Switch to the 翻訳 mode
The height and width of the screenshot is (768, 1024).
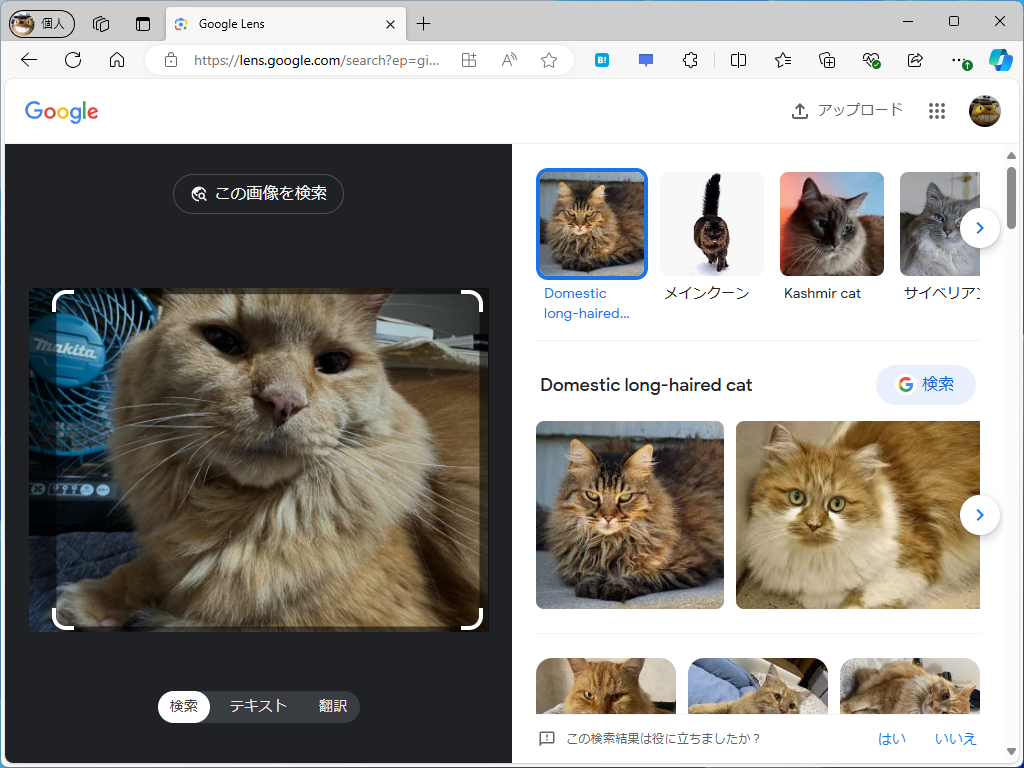(332, 707)
